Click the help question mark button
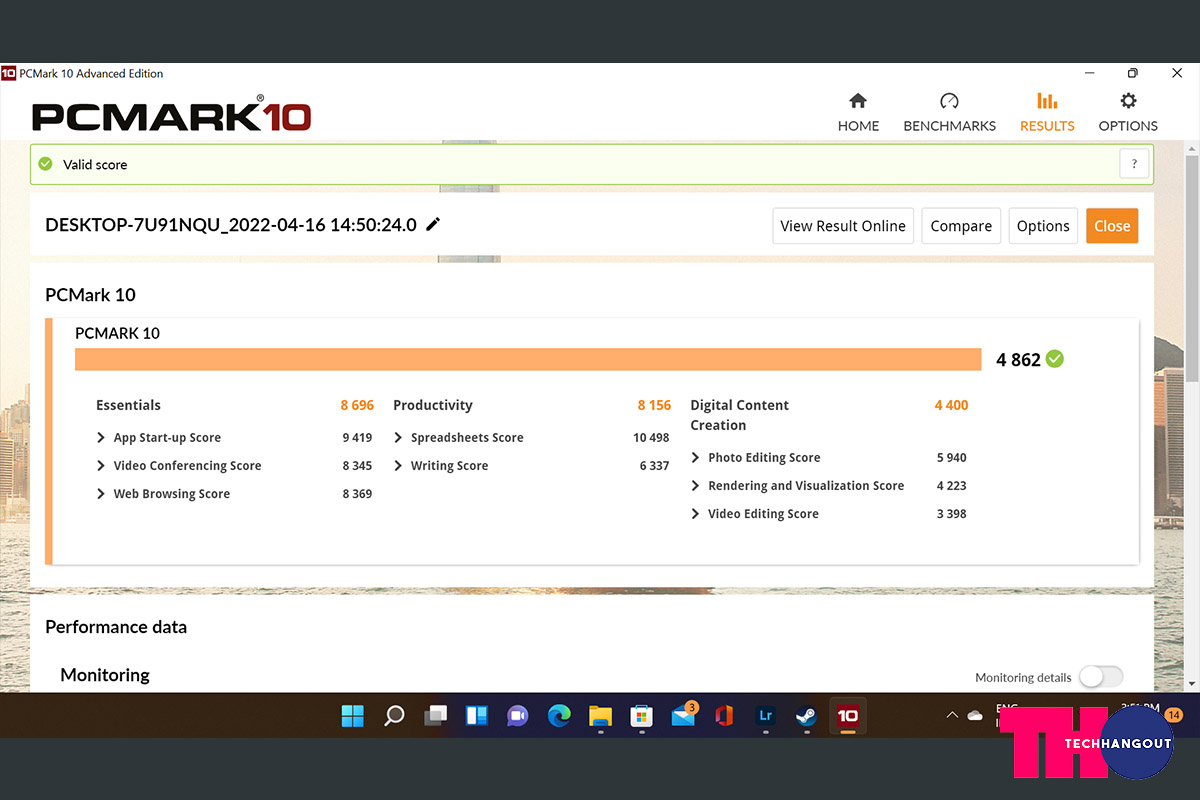Image resolution: width=1200 pixels, height=800 pixels. pos(1134,164)
